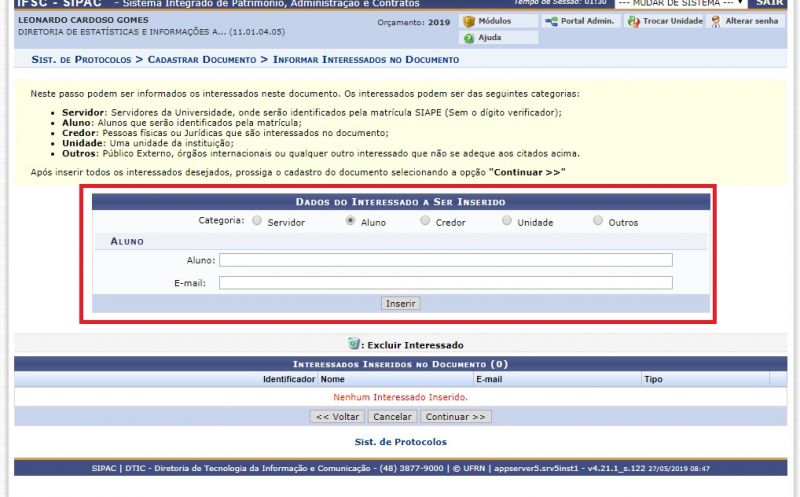Select the Servidor category radio button
Screen dimensions: 800x497
tap(258, 221)
